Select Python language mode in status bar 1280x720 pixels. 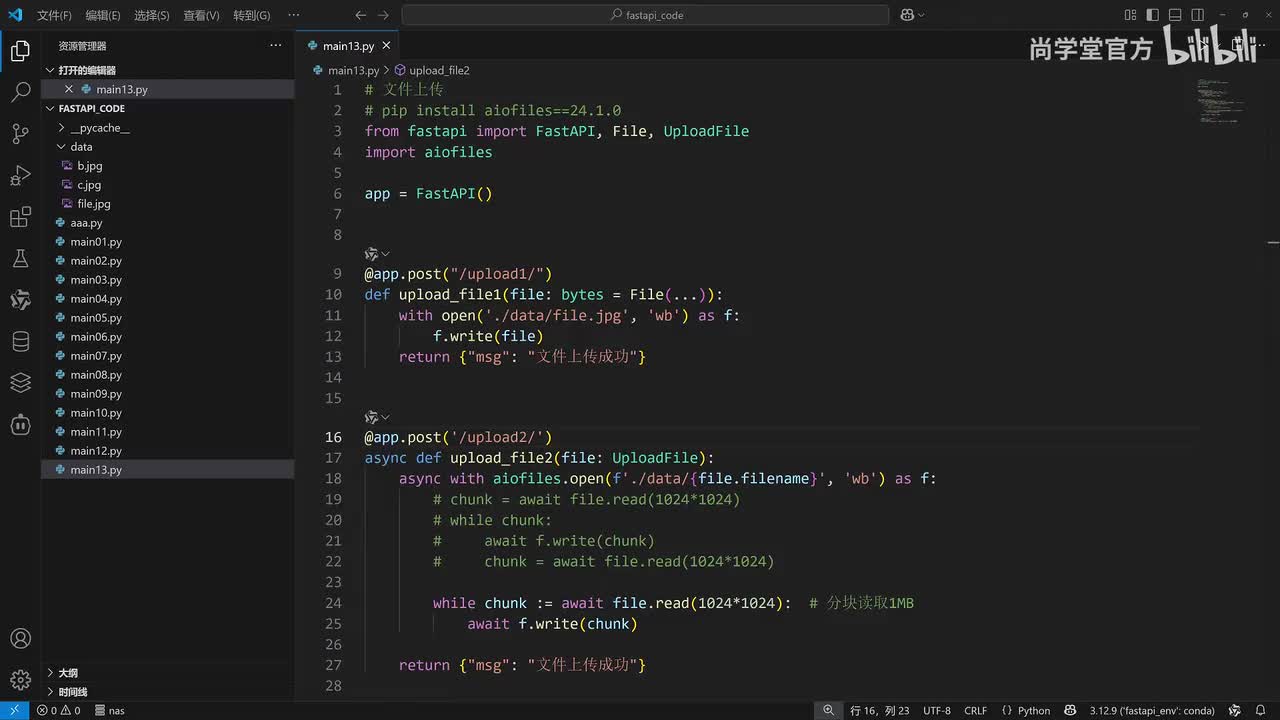pos(1034,710)
